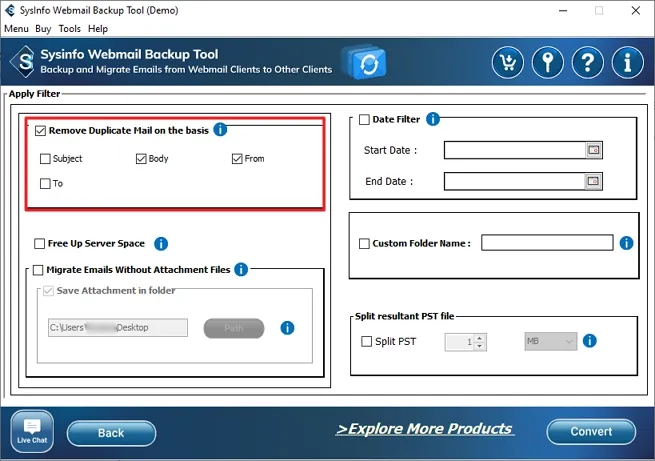This screenshot has width=655, height=461.
Task: Open the Menu menu
Action: [x=16, y=29]
